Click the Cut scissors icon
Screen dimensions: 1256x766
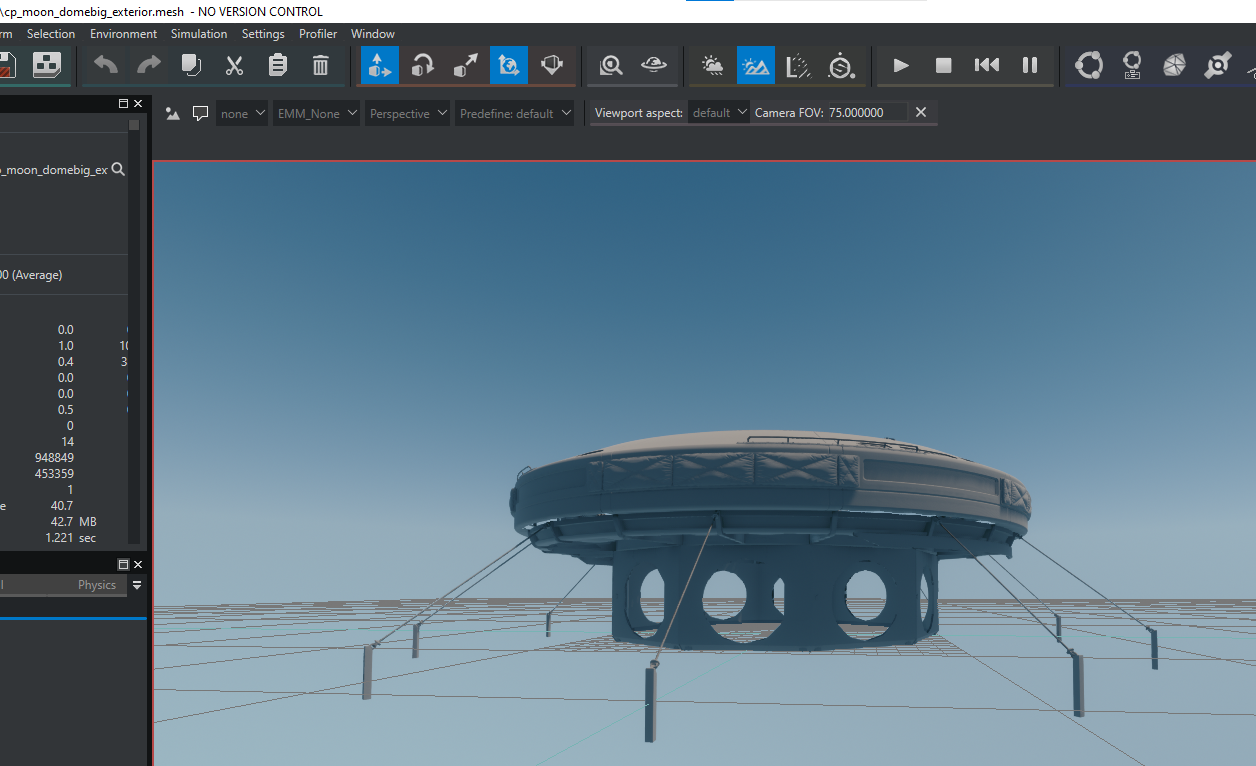234,66
